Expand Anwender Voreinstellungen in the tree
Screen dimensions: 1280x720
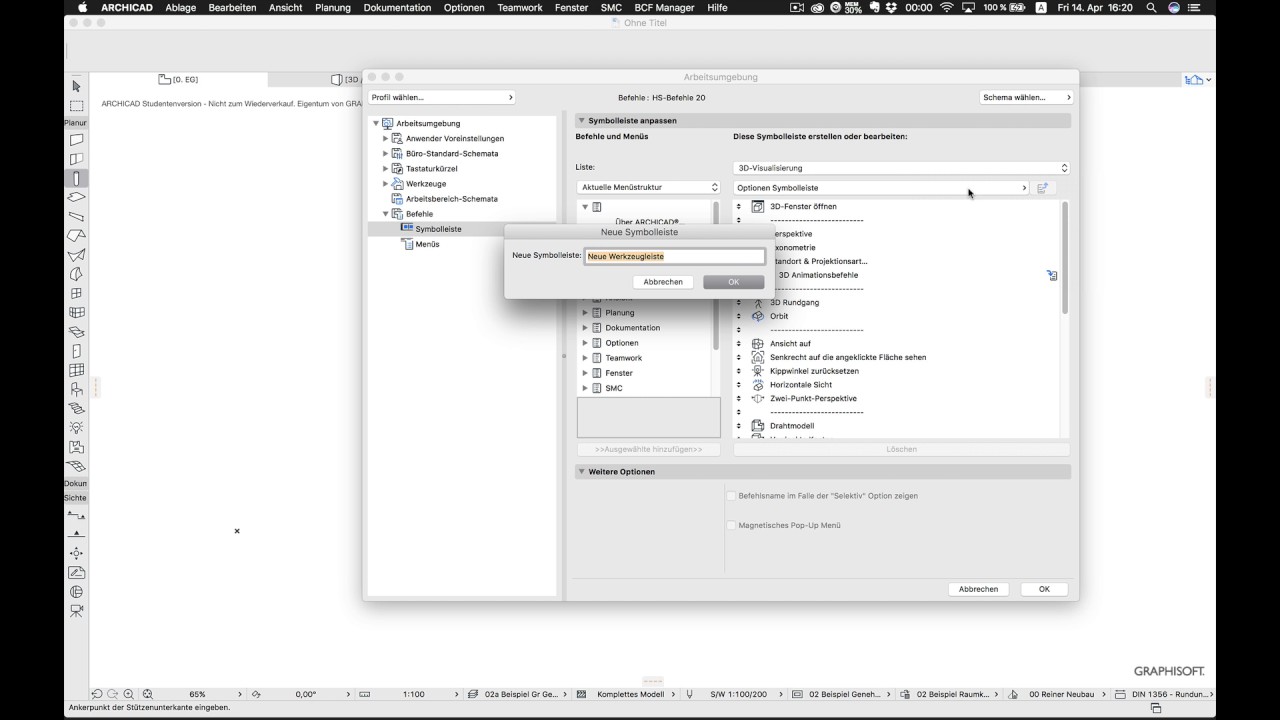386,139
